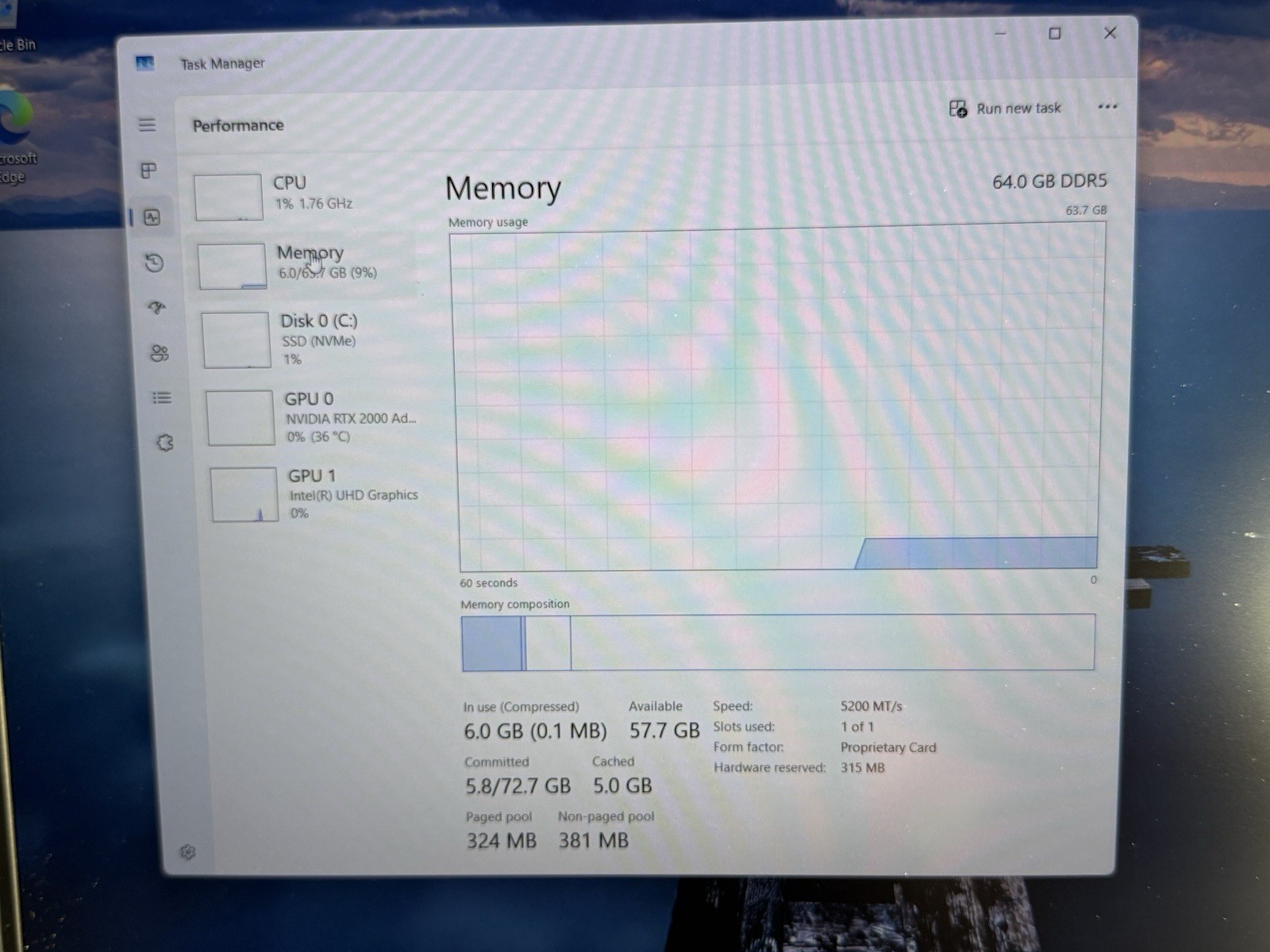Maximize the Task Manager window
Image resolution: width=1270 pixels, height=952 pixels.
[x=1055, y=33]
